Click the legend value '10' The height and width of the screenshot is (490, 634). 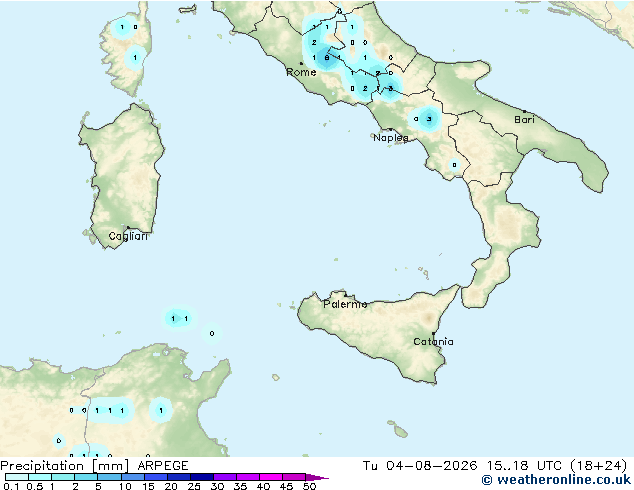(x=125, y=486)
